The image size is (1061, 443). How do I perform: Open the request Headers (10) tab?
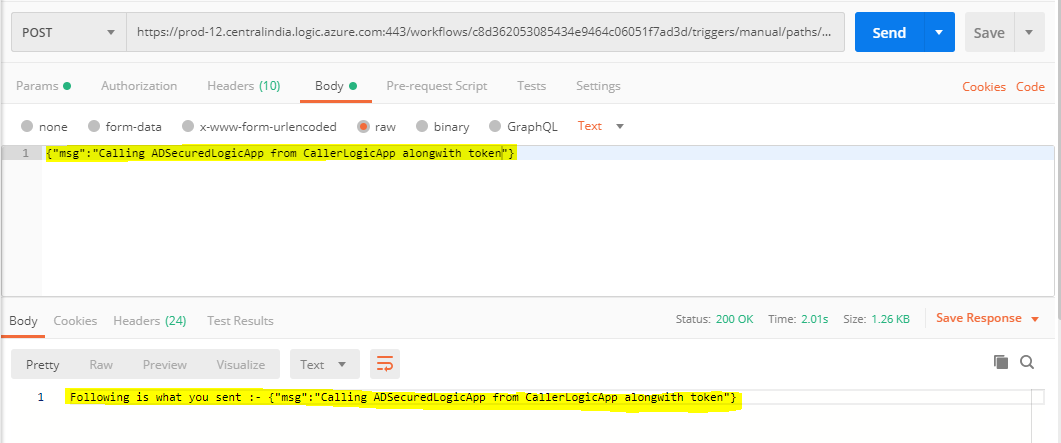click(243, 86)
